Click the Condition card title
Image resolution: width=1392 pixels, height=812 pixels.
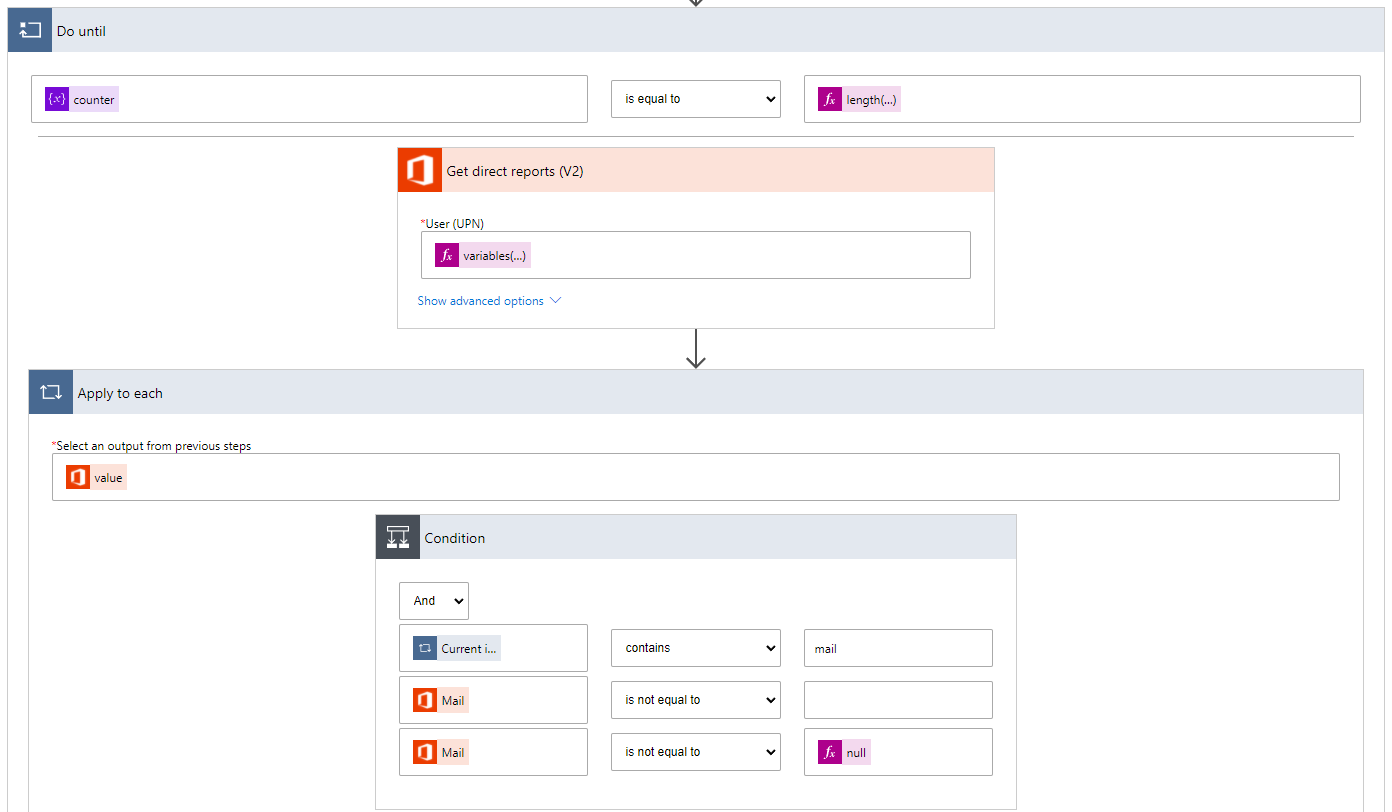pyautogui.click(x=455, y=538)
